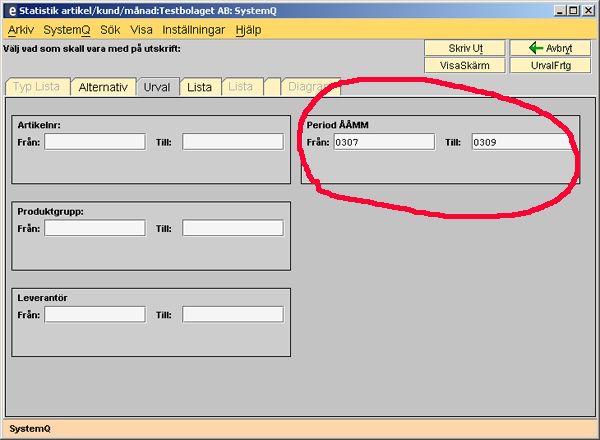Click the Leverantör Från text box
This screenshot has height=440, width=600.
click(94, 314)
